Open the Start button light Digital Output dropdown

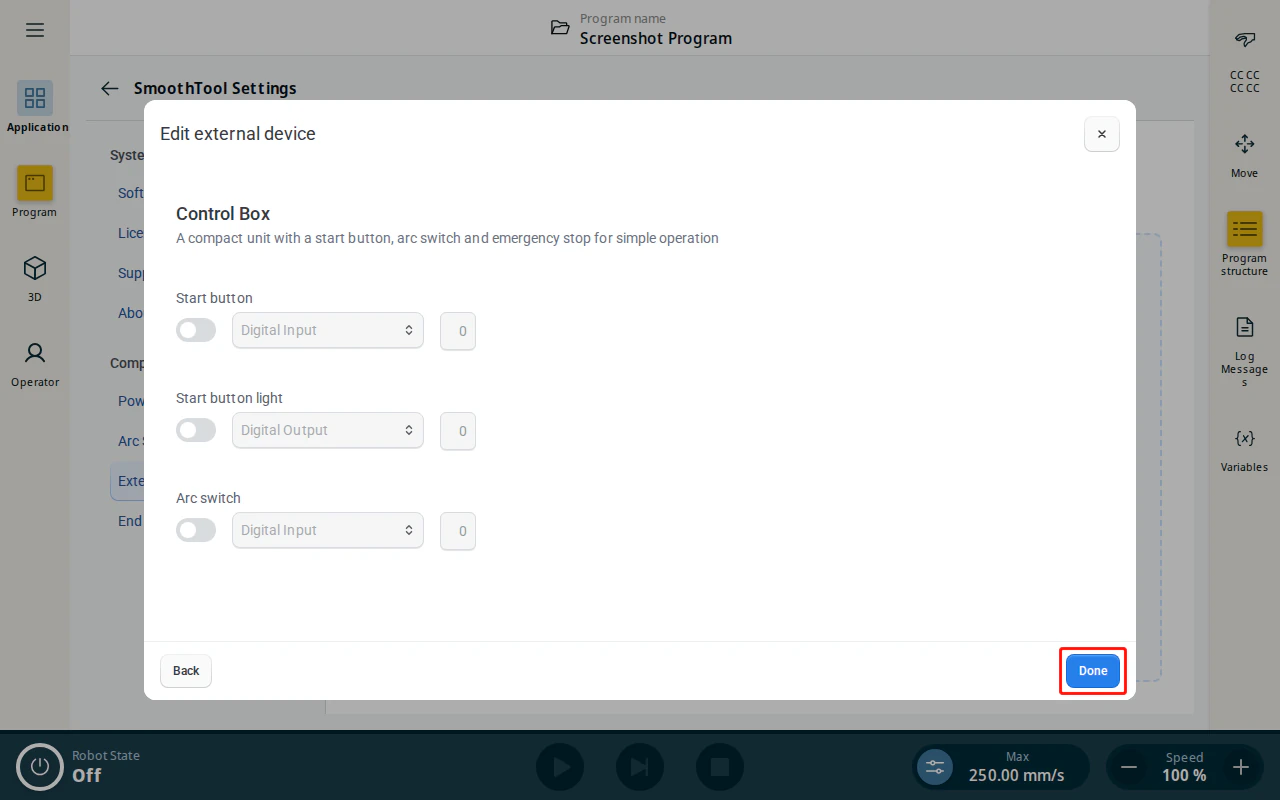(x=328, y=430)
